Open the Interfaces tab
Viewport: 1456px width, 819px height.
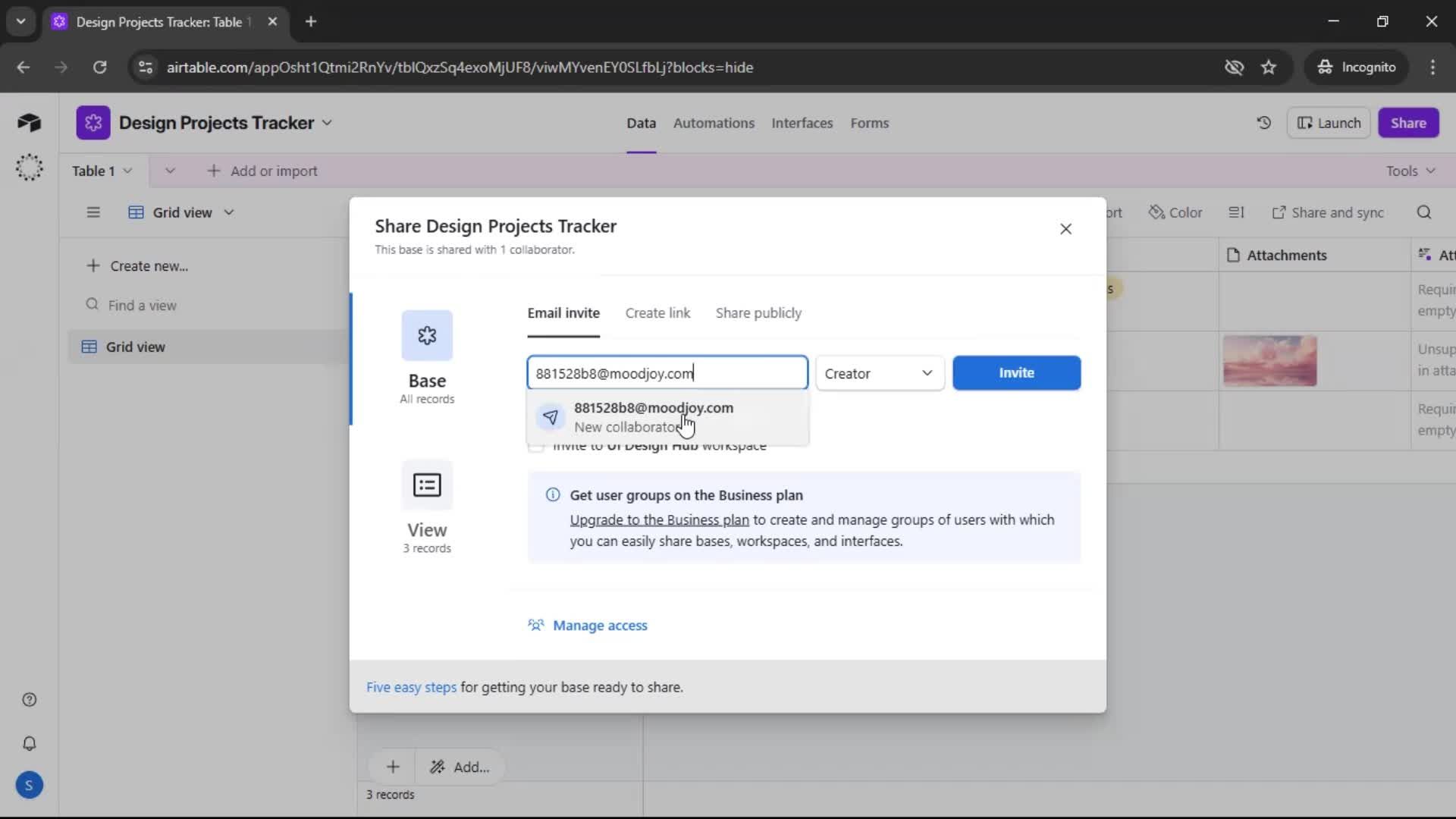(x=802, y=123)
